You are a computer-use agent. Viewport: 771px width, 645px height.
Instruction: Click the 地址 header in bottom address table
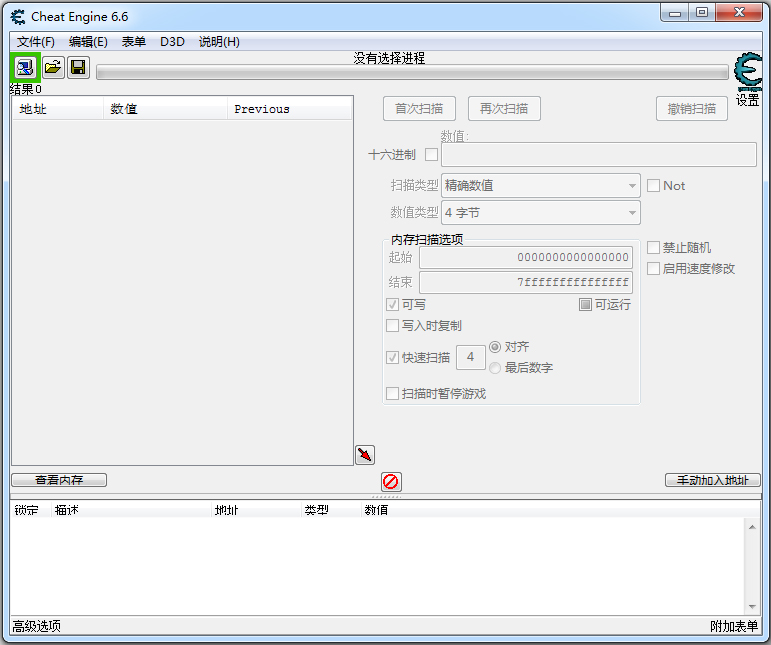click(256, 510)
